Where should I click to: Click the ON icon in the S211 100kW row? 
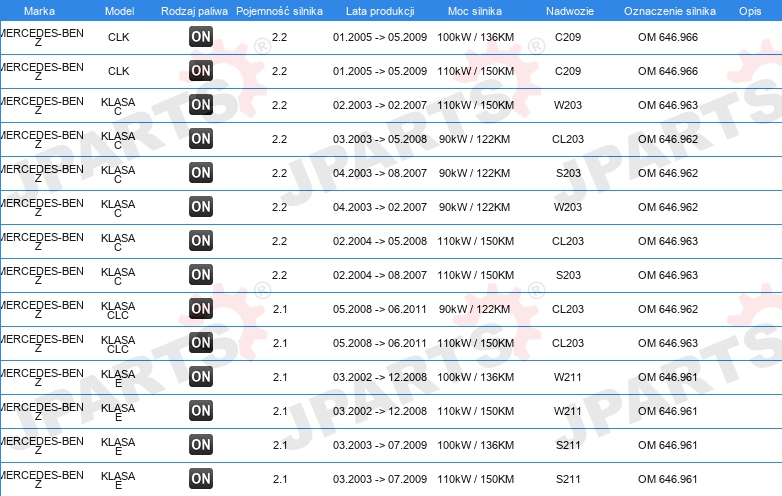201,445
